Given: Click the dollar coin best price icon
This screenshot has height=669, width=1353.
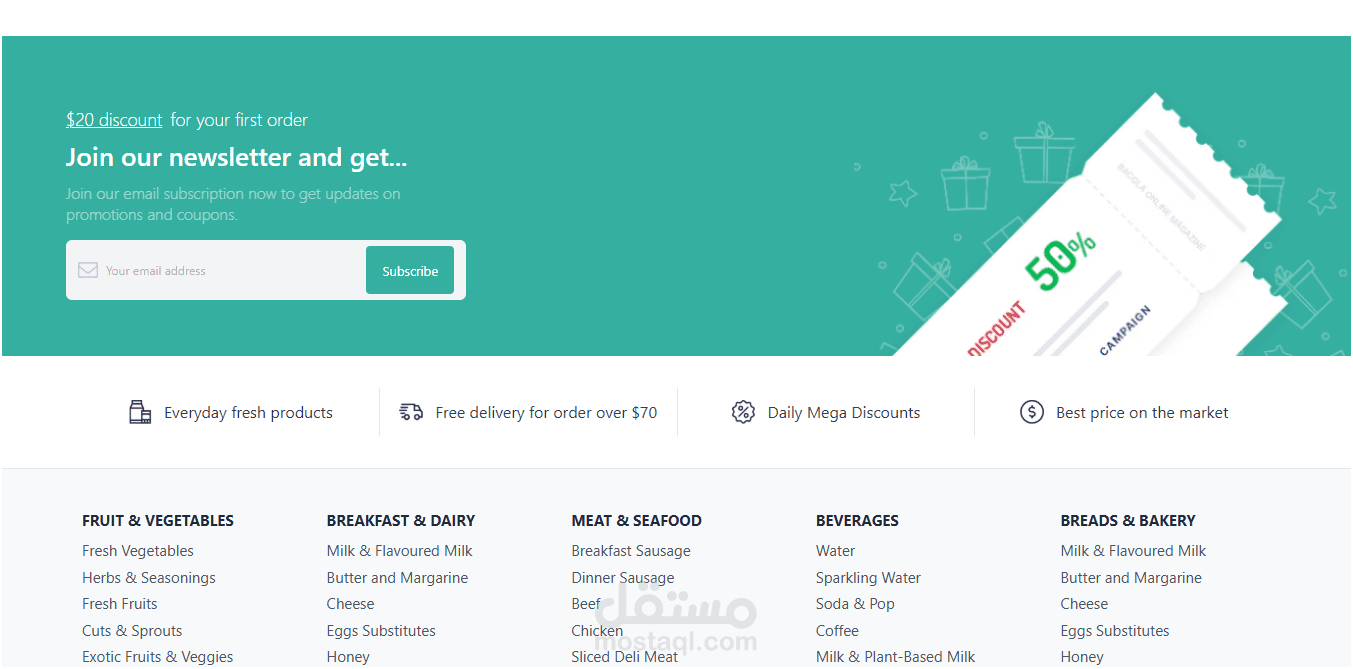Looking at the screenshot, I should click(x=1032, y=412).
